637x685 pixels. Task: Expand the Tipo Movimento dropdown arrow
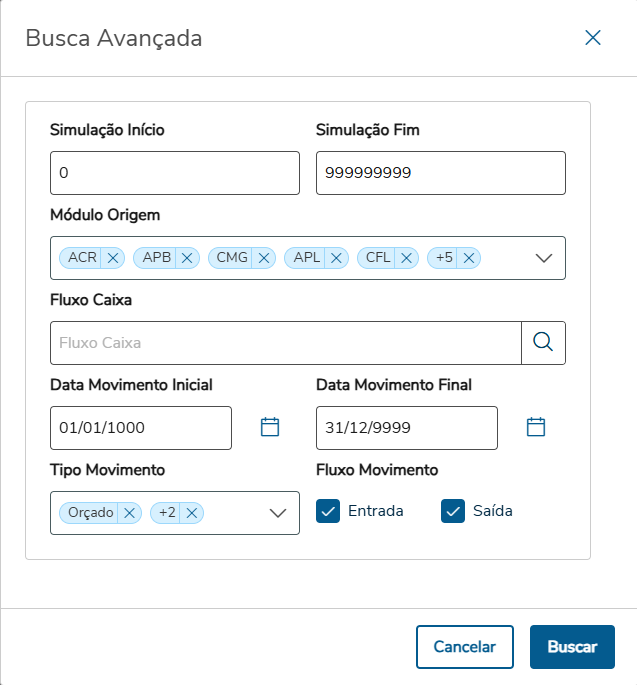click(x=278, y=513)
